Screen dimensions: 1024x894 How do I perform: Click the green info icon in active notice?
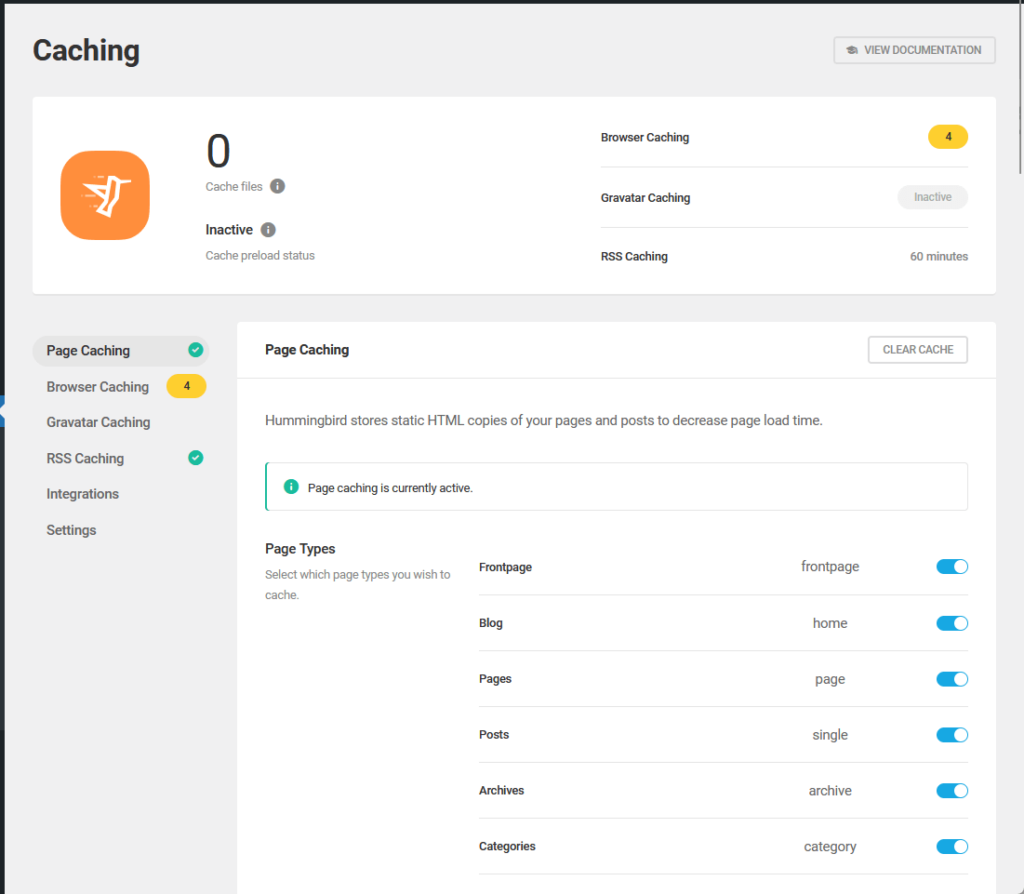coord(291,487)
